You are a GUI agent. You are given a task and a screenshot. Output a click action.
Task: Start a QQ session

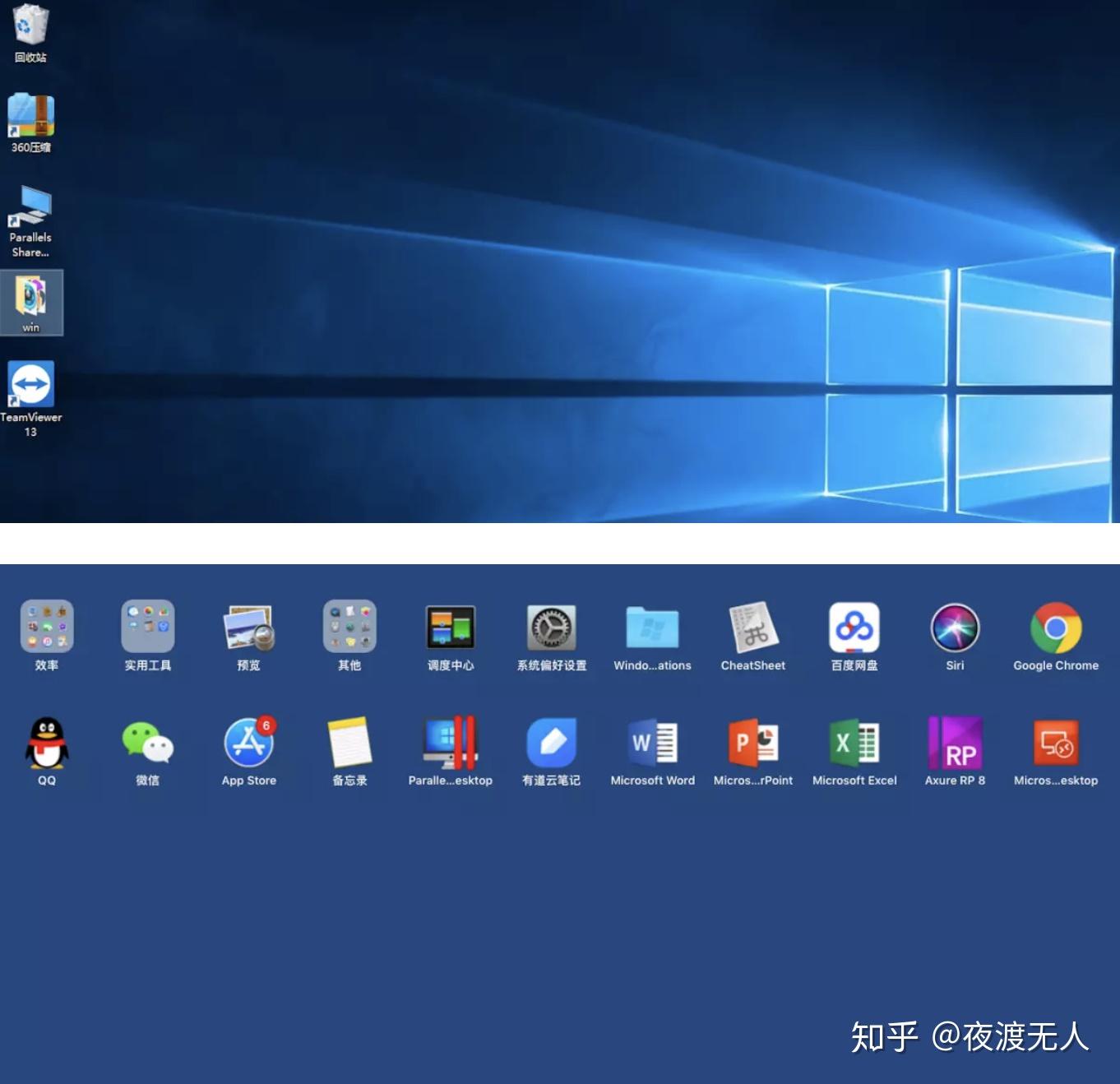pos(46,744)
